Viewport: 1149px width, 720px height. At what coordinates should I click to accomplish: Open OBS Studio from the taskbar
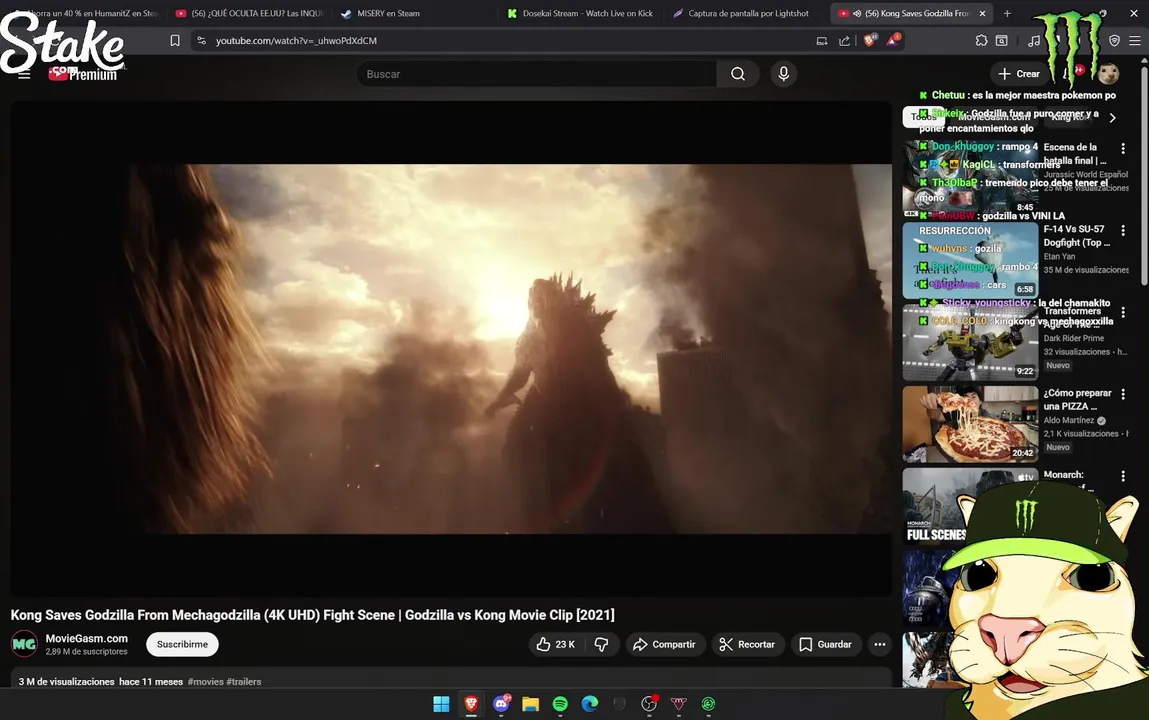tap(649, 704)
